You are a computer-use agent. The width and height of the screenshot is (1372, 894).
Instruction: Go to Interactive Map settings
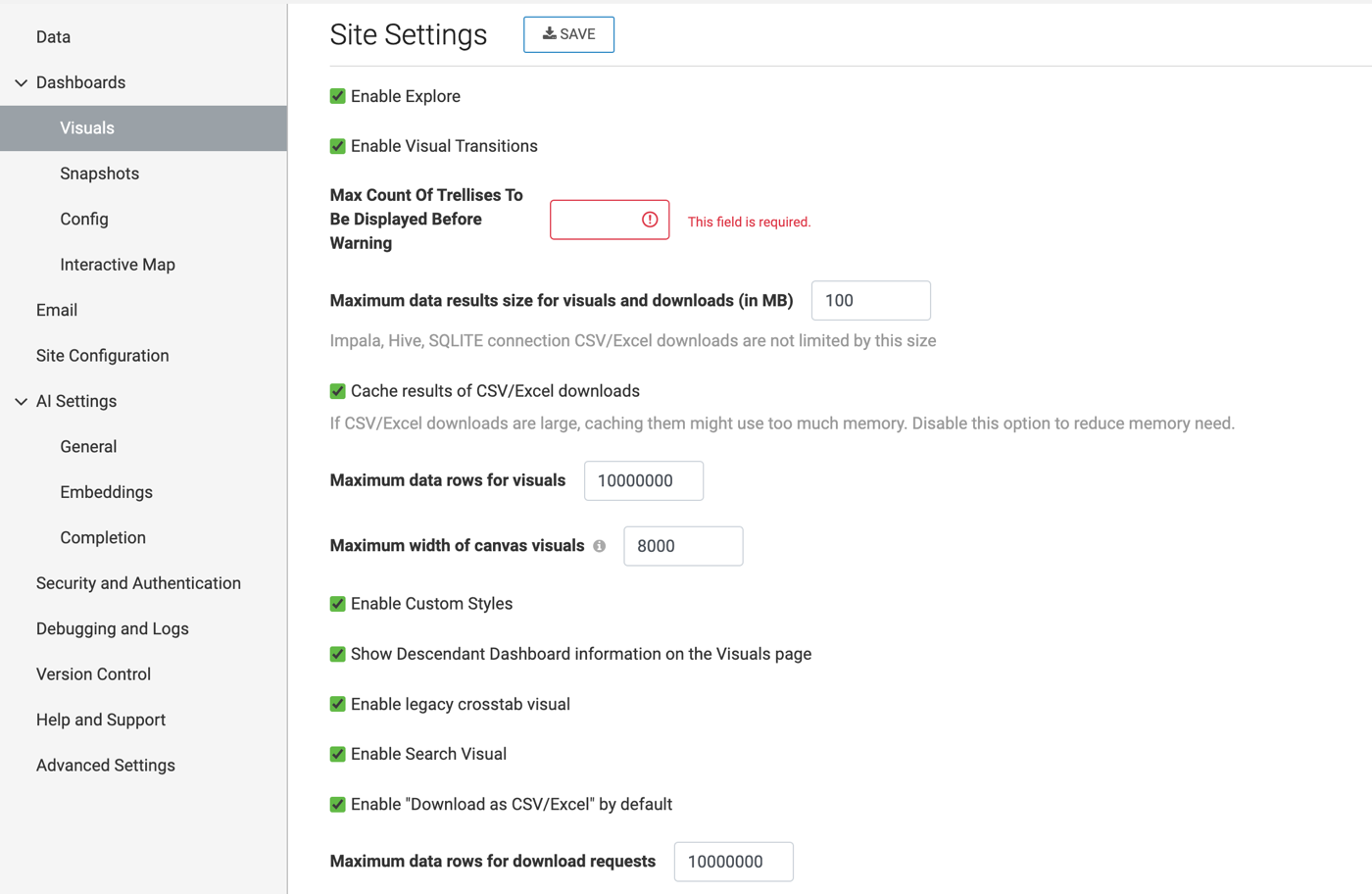(118, 265)
